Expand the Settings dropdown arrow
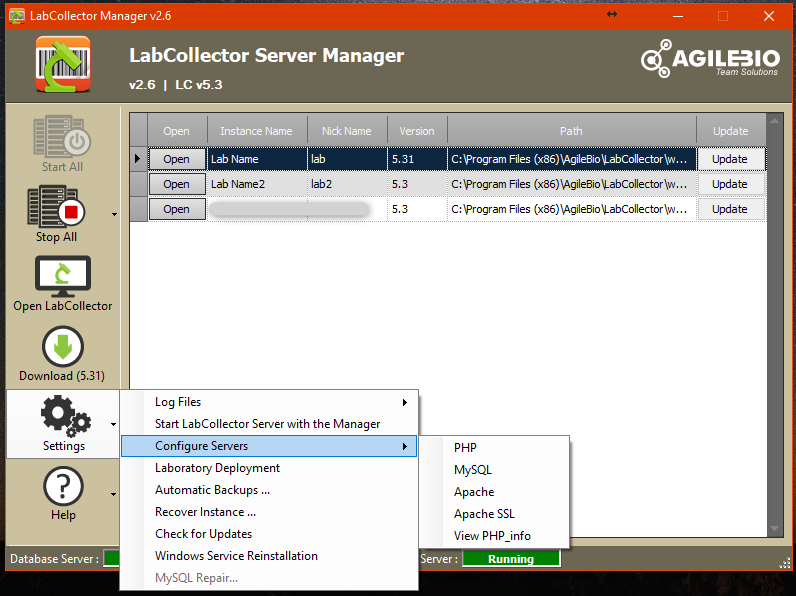Viewport: 796px width, 596px height. click(x=113, y=424)
